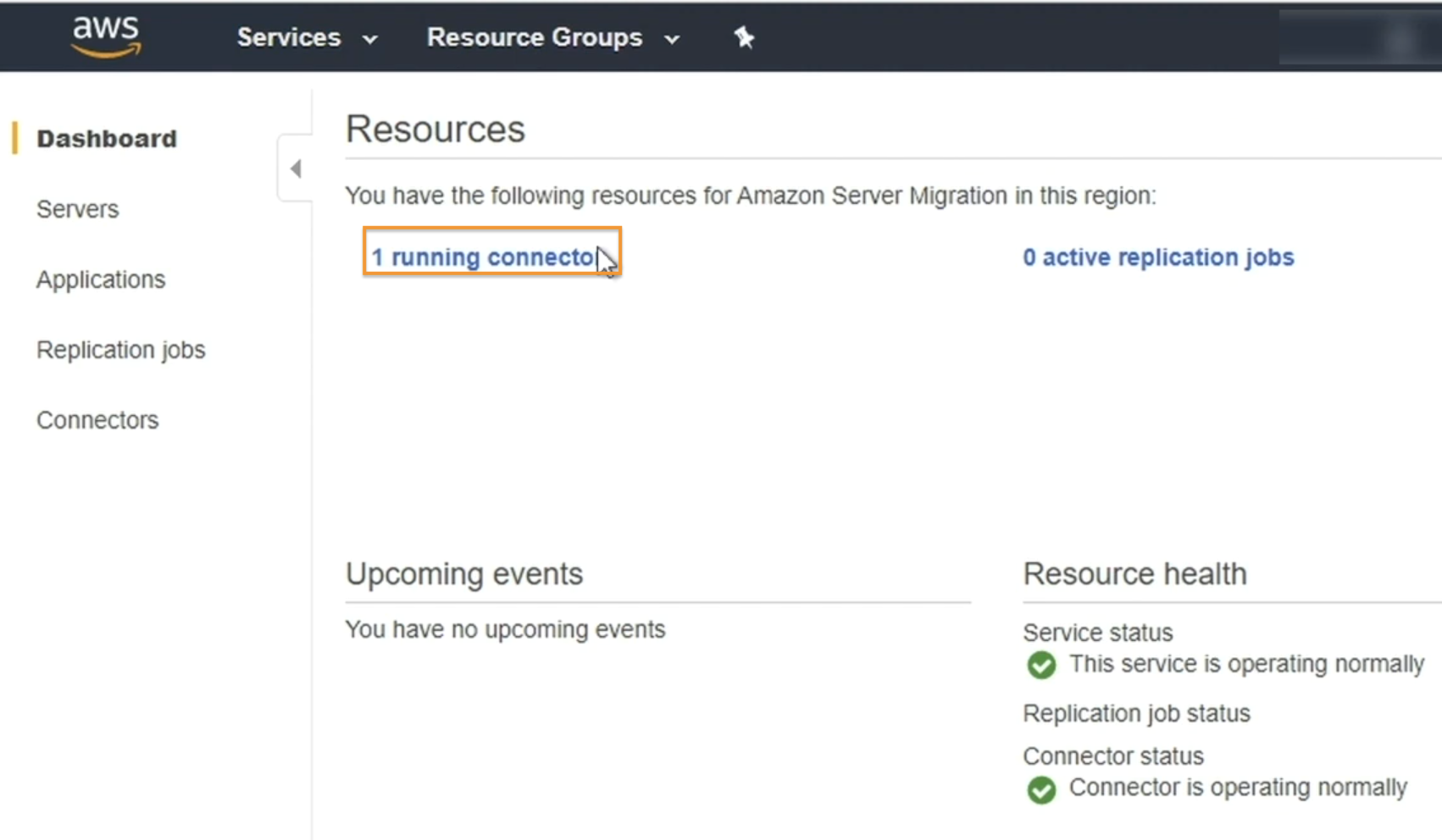Select Dashboard in the sidebar
The image size is (1442, 840).
coord(107,139)
